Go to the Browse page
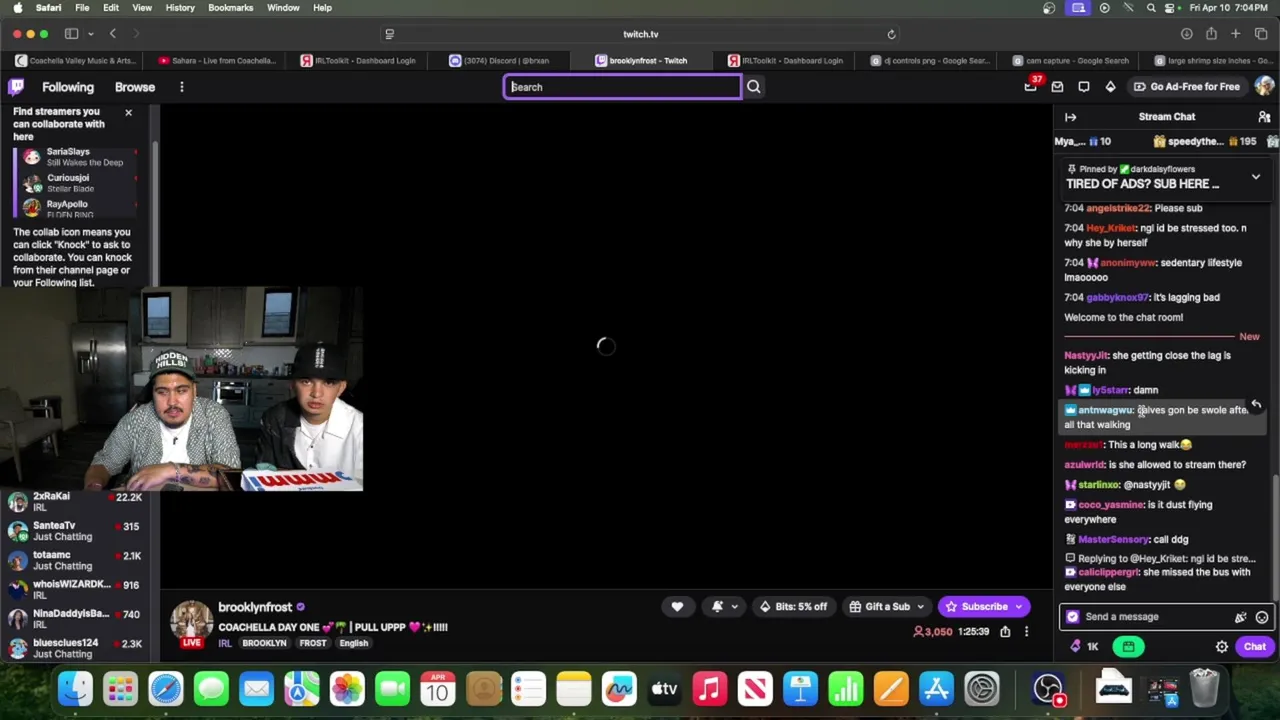This screenshot has height=720, width=1280. coord(135,87)
